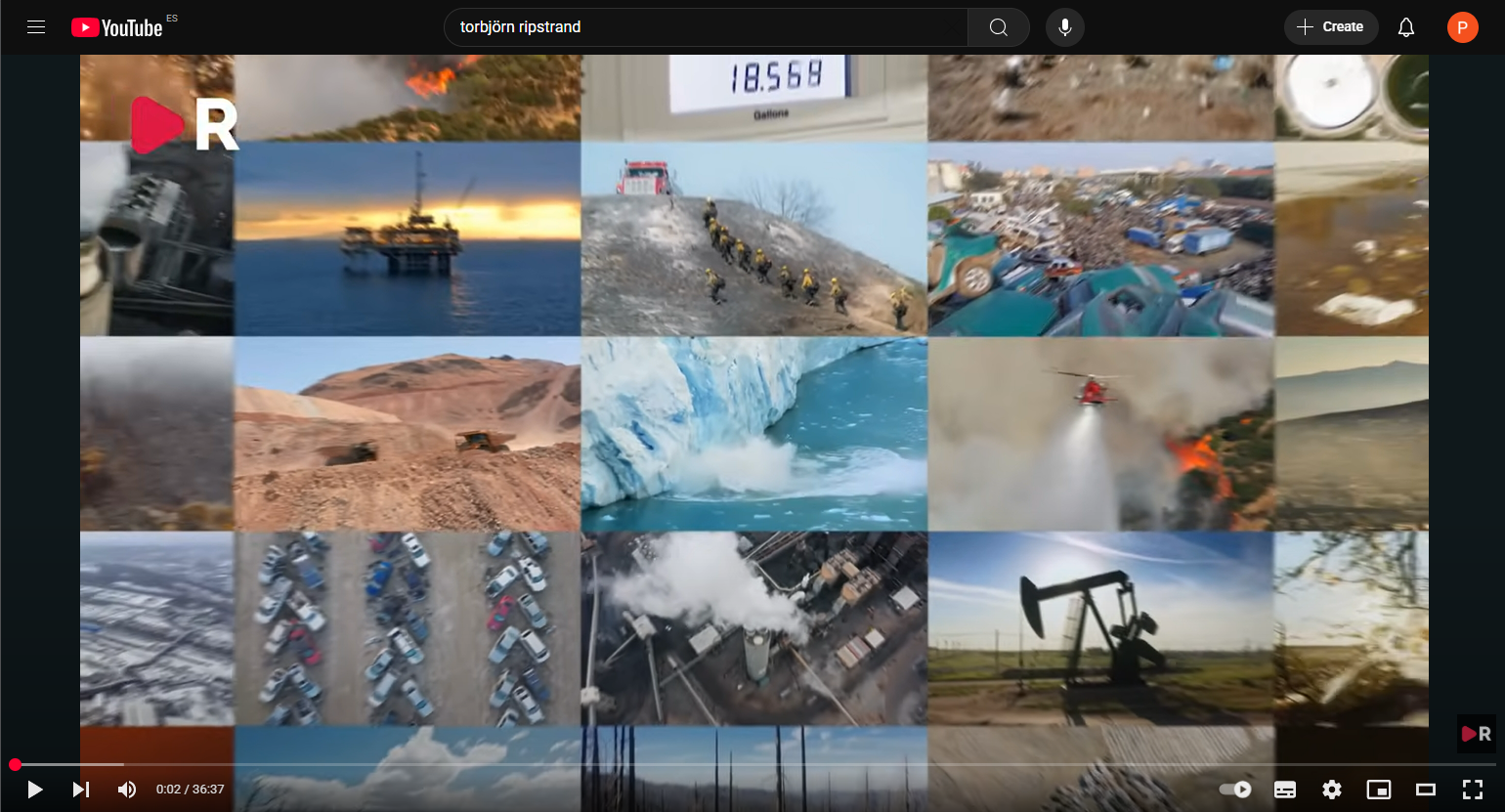This screenshot has width=1505, height=812.
Task: Open the player settings gear
Action: tap(1331, 790)
